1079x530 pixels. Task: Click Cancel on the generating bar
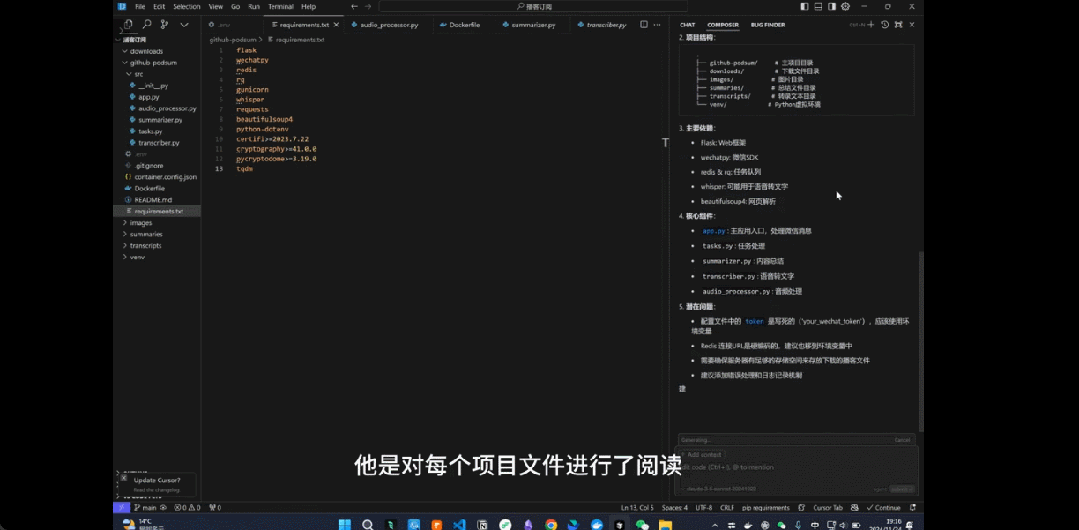(x=902, y=440)
